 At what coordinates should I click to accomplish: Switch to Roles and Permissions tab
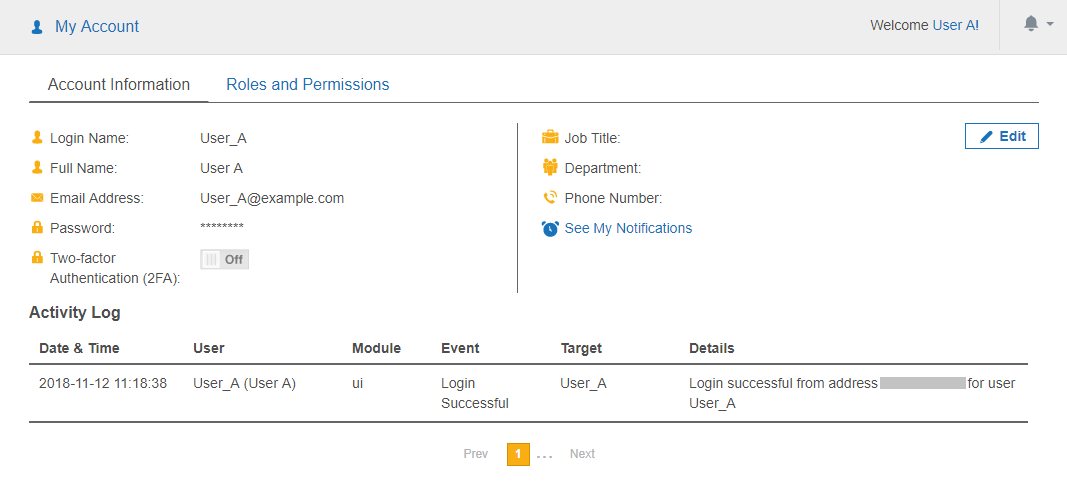(307, 85)
